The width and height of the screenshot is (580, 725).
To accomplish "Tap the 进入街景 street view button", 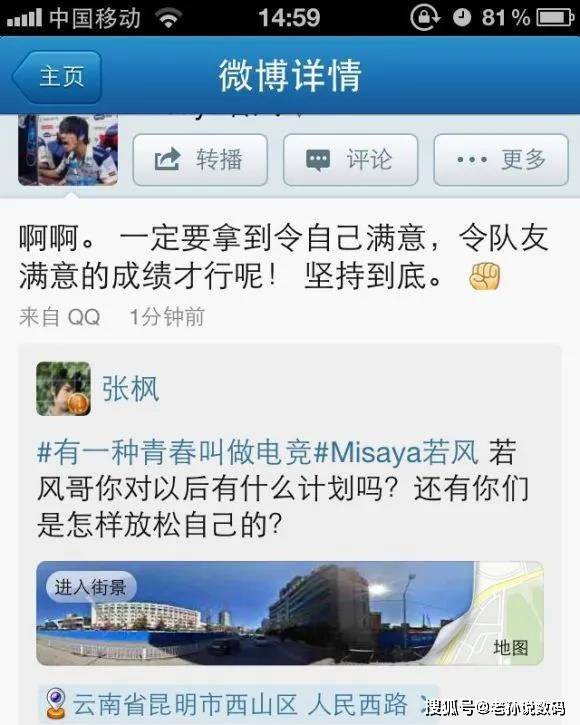I will (91, 588).
